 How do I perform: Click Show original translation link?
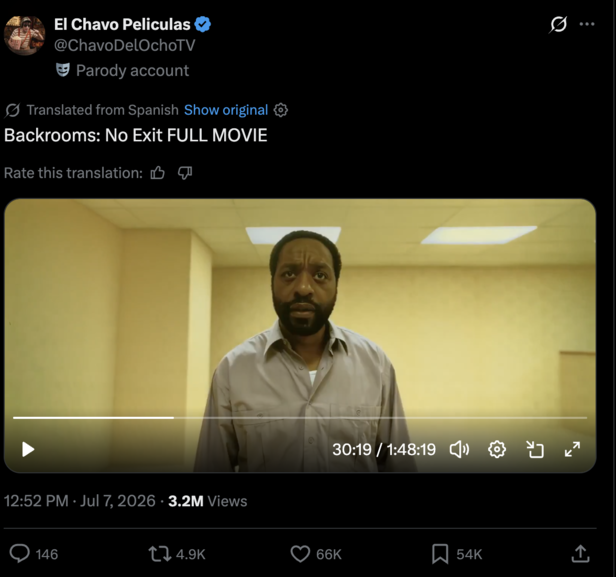coord(226,110)
